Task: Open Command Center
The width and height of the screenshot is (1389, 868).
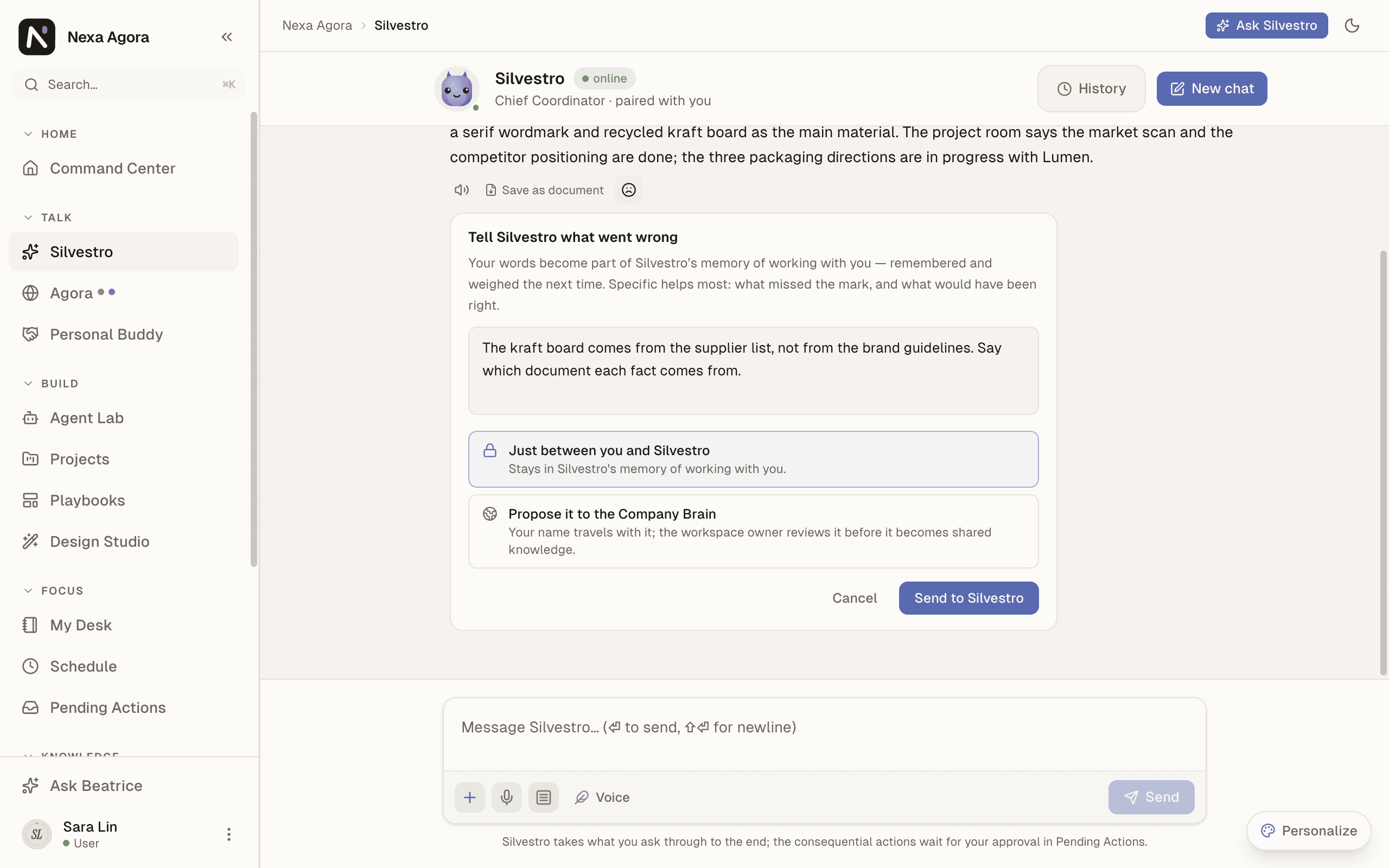Action: pyautogui.click(x=123, y=168)
